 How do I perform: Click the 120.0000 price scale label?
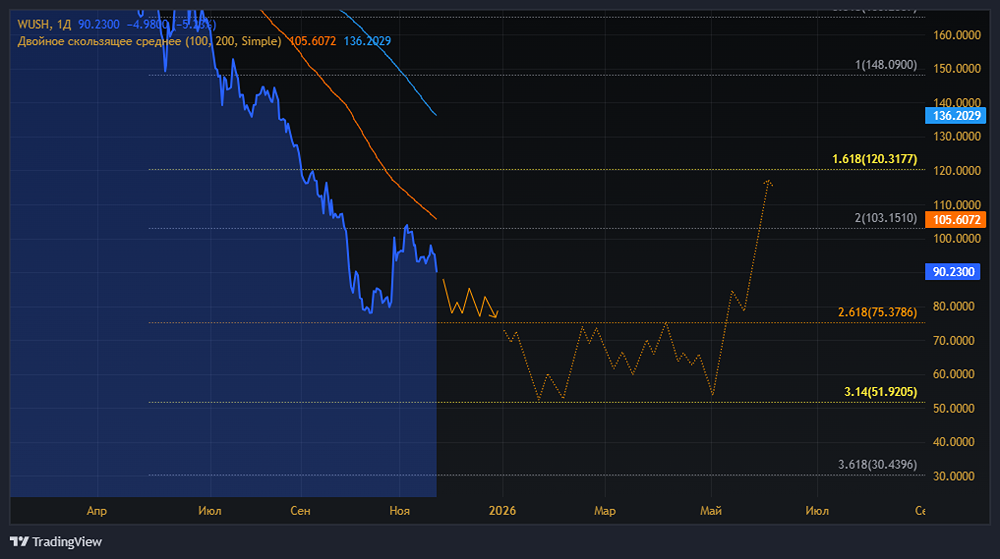(x=957, y=171)
